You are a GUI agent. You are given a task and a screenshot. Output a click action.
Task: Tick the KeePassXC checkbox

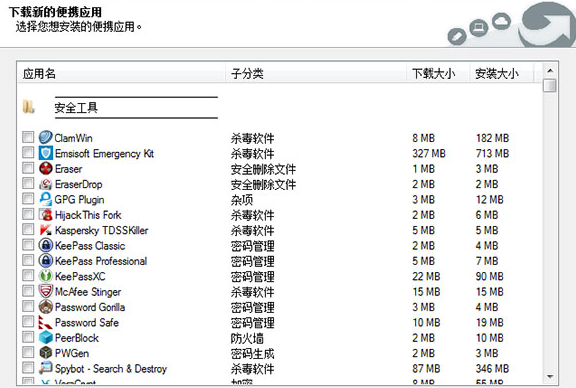coord(28,276)
